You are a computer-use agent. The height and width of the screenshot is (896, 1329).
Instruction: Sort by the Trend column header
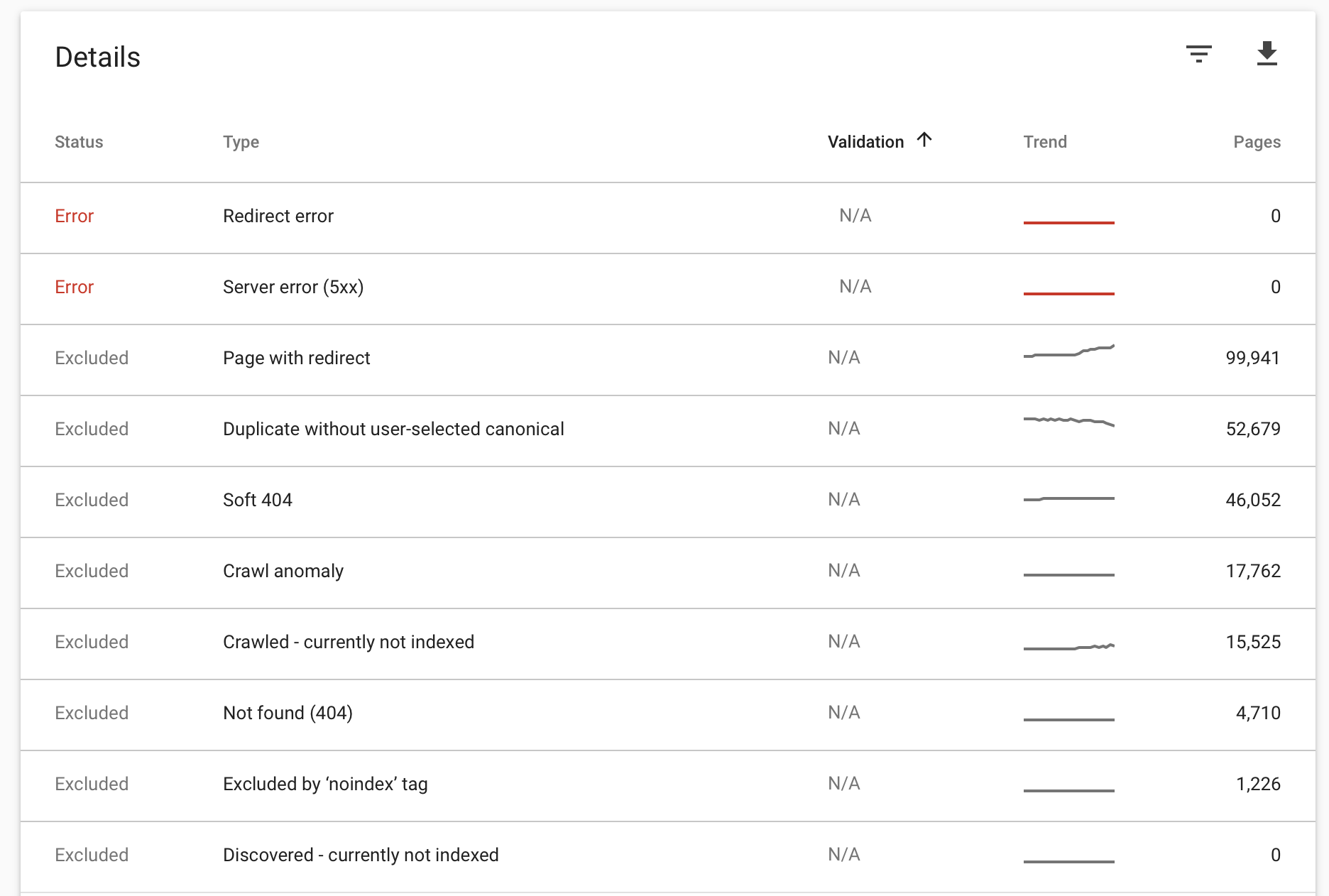click(x=1045, y=142)
